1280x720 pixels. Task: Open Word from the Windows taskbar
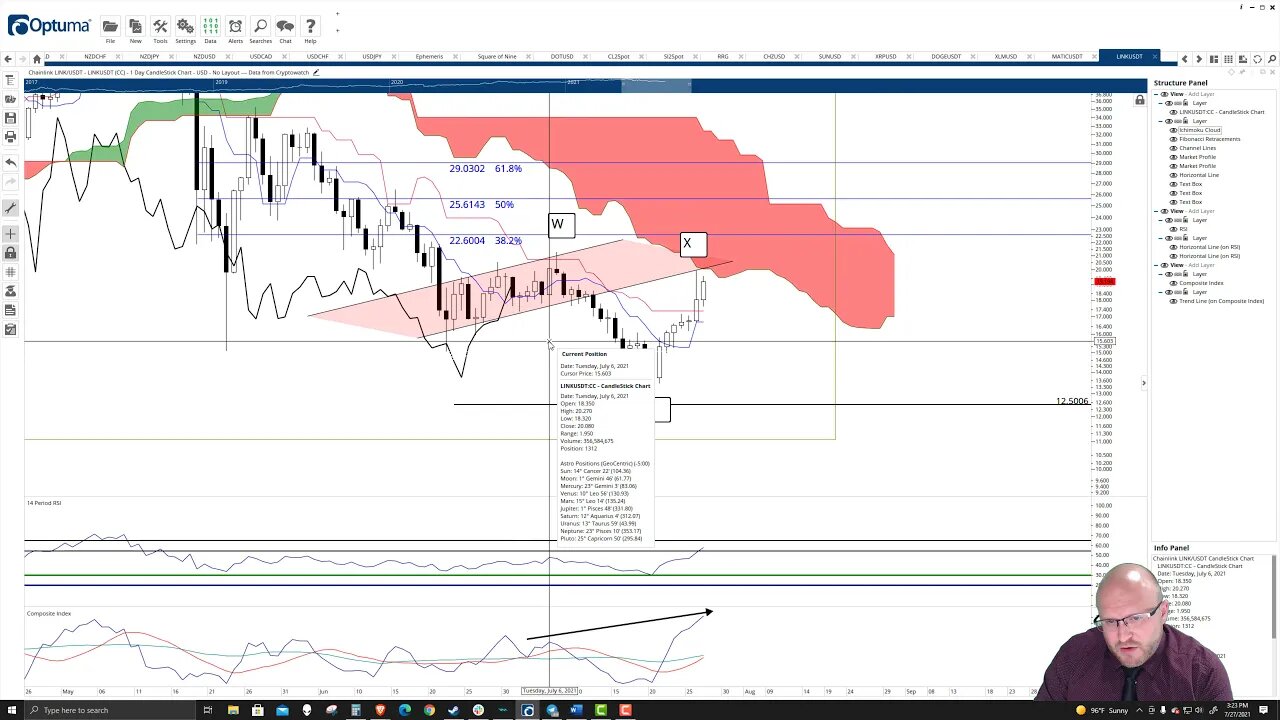tap(576, 710)
